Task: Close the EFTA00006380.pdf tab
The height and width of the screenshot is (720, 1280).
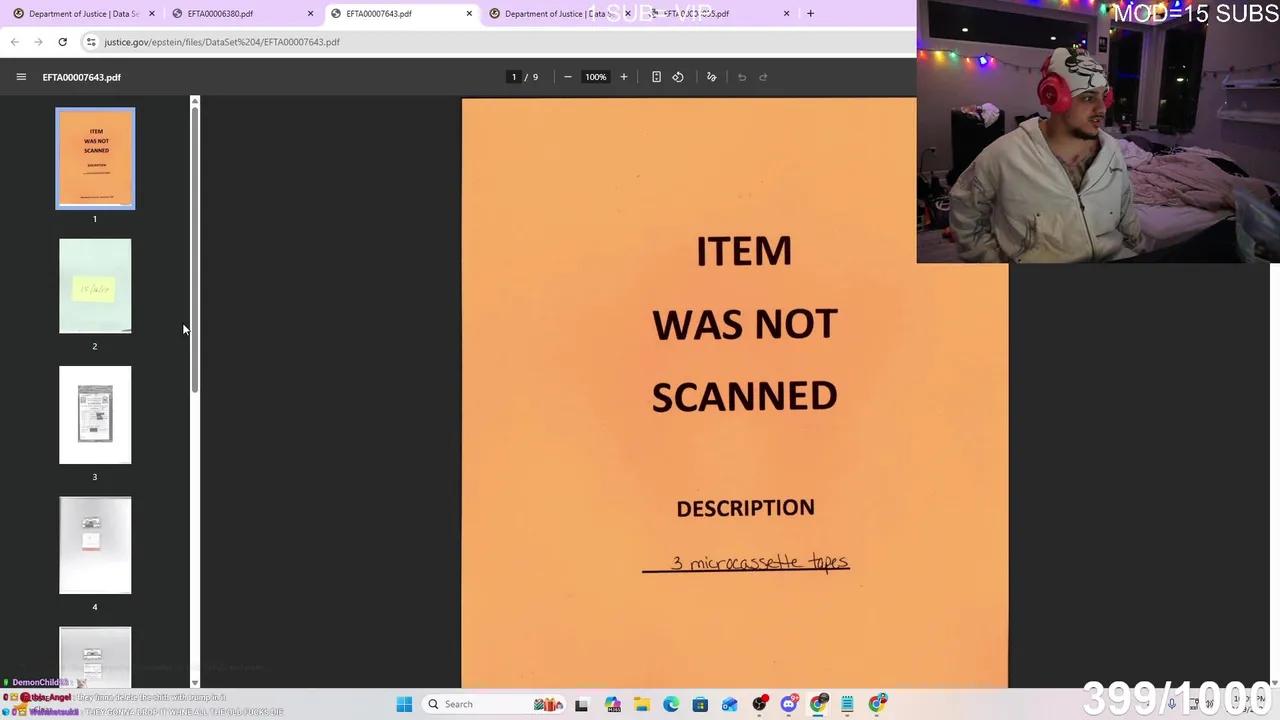Action: click(310, 14)
